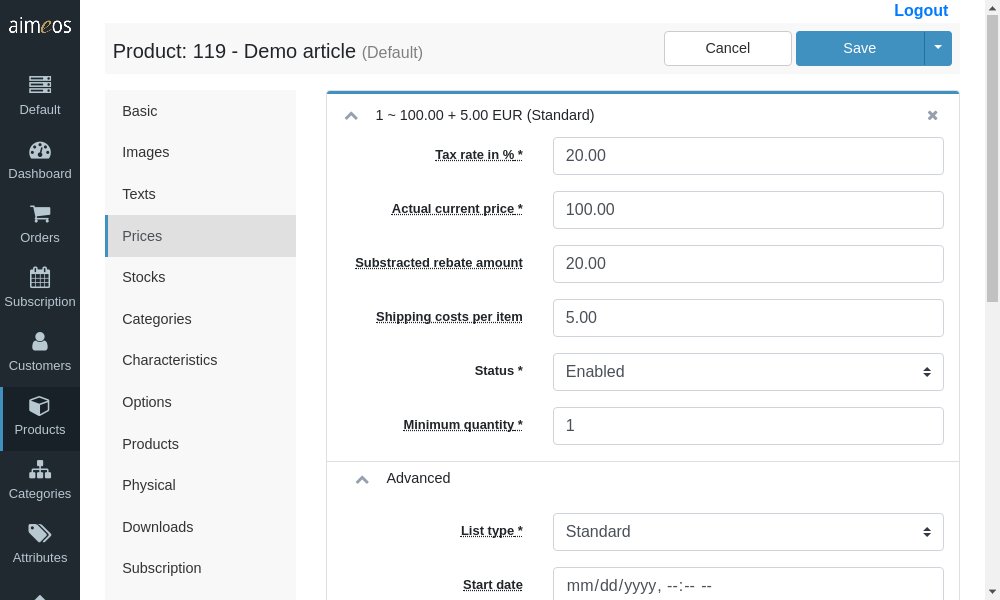This screenshot has width=1000, height=600.
Task: Switch to the Images tab
Action: 145,152
